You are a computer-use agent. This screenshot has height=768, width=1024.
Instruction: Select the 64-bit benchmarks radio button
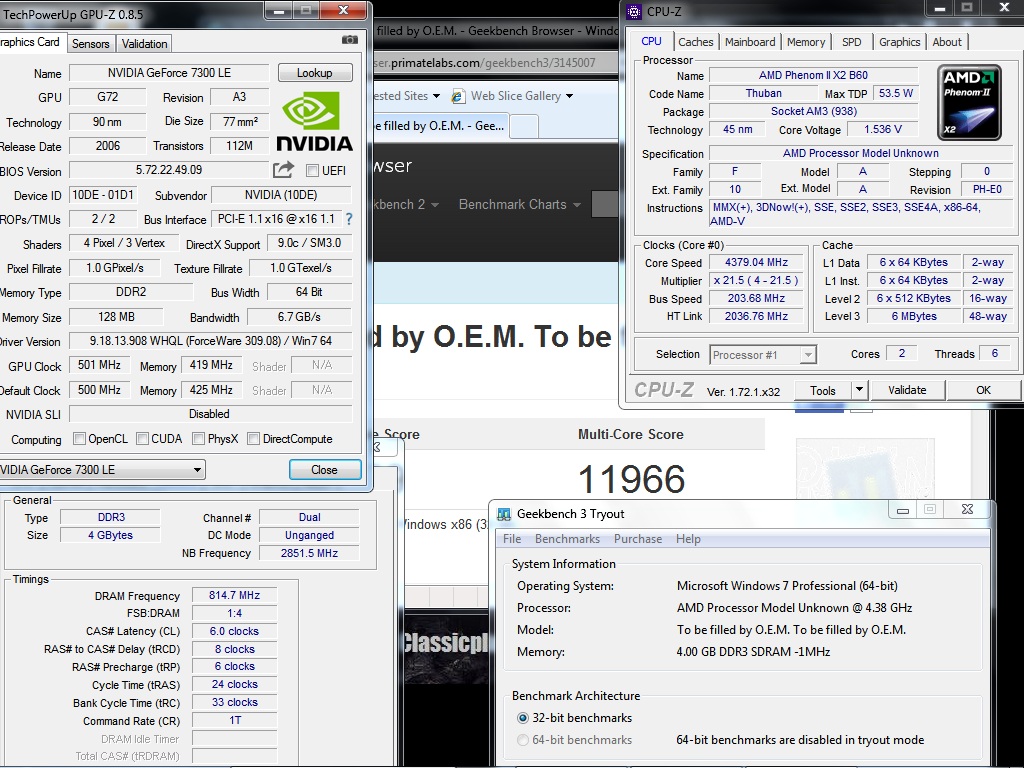pos(522,740)
